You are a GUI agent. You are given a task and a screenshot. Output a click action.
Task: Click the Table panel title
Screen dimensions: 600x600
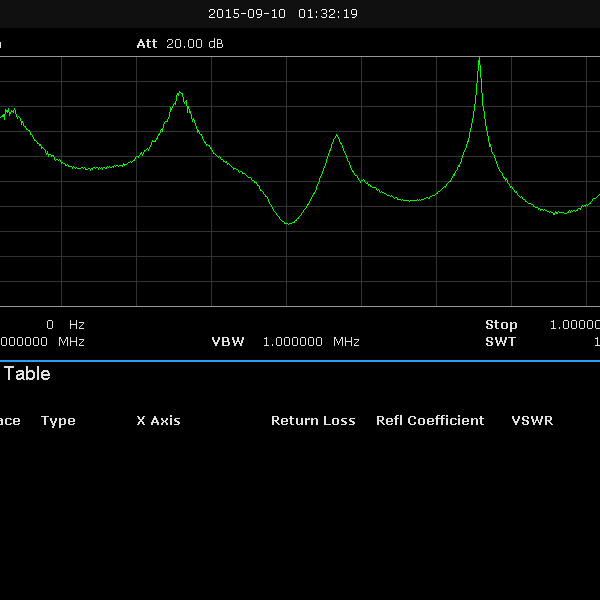tap(27, 375)
